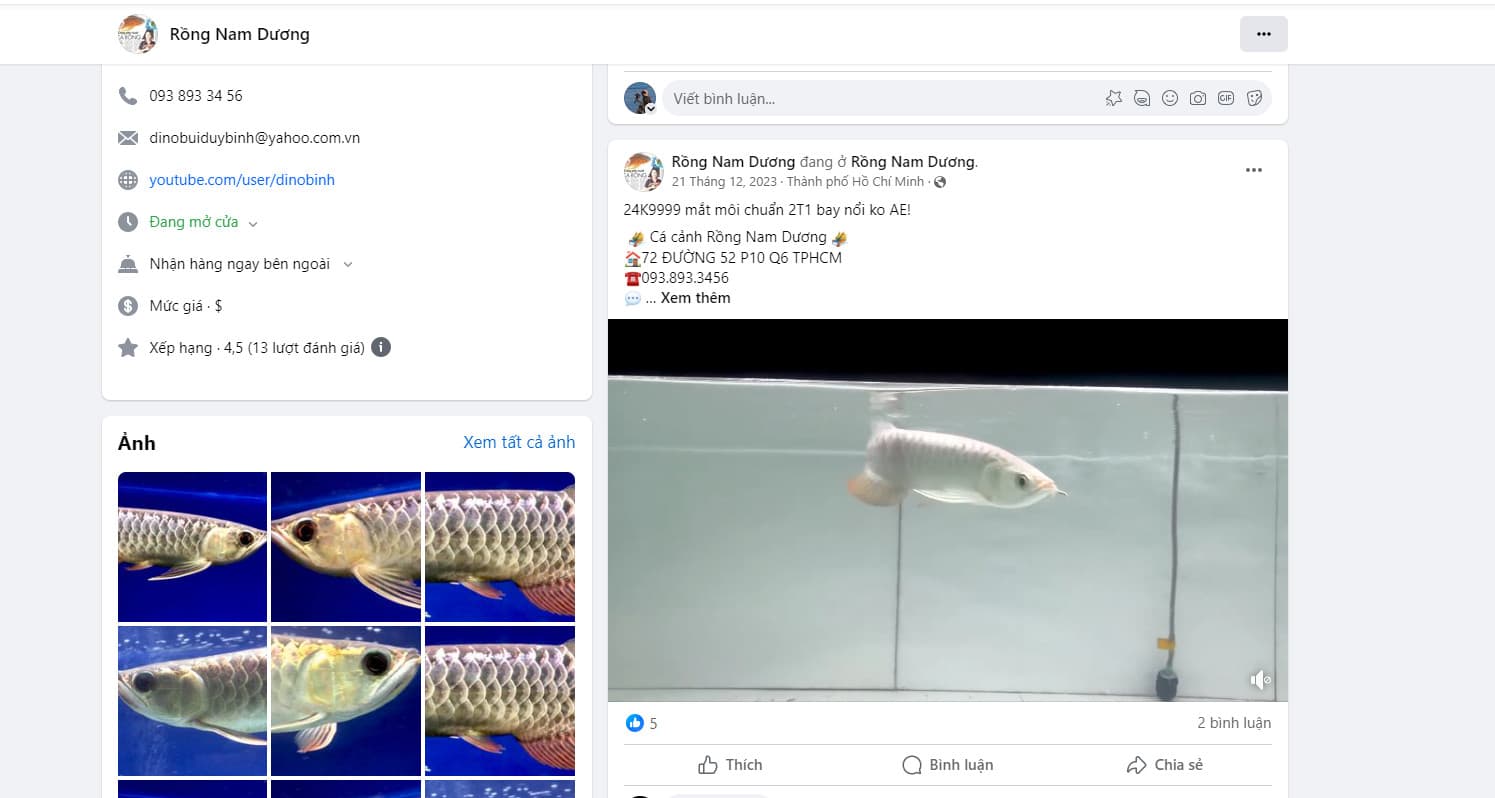Focus the Viết bình luận comment field
The image size is (1495, 798).
point(880,98)
